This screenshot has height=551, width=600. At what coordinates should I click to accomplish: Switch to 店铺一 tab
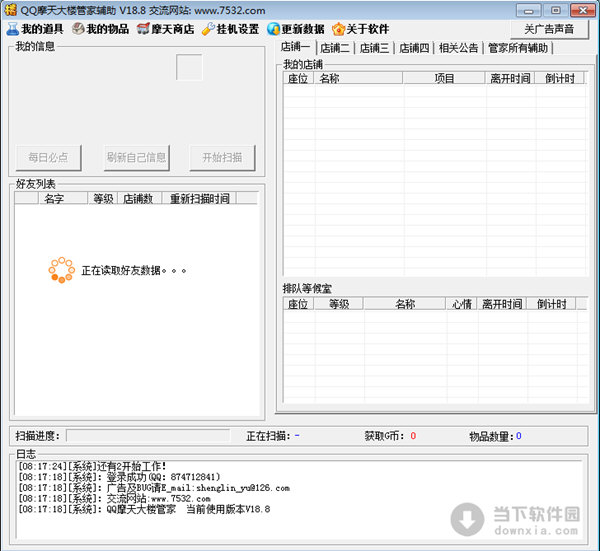point(296,47)
